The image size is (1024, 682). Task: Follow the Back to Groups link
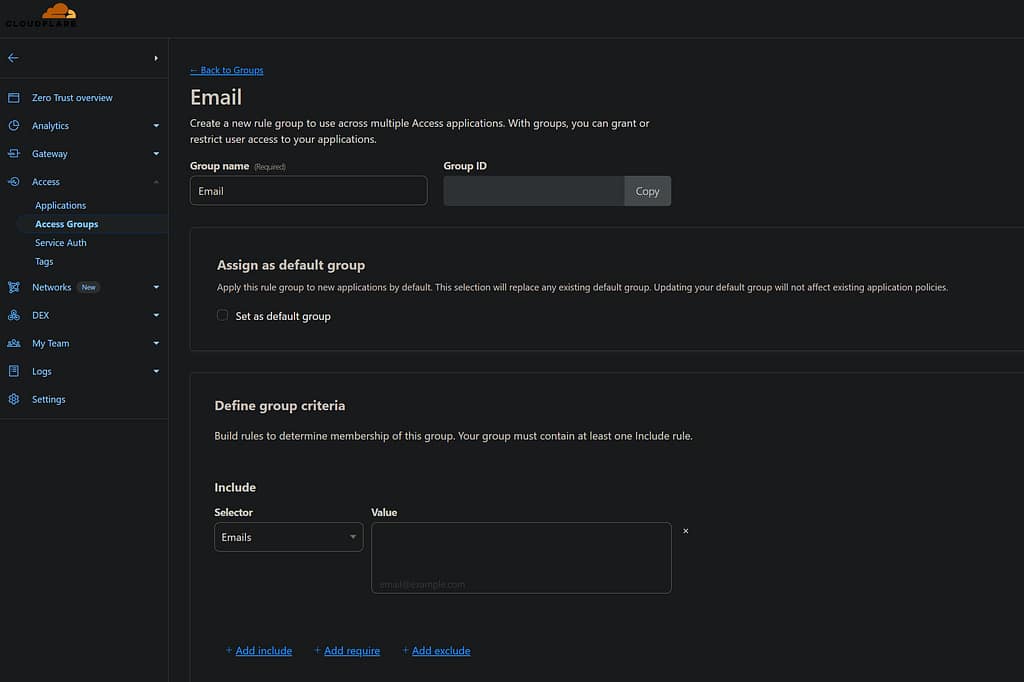click(227, 70)
